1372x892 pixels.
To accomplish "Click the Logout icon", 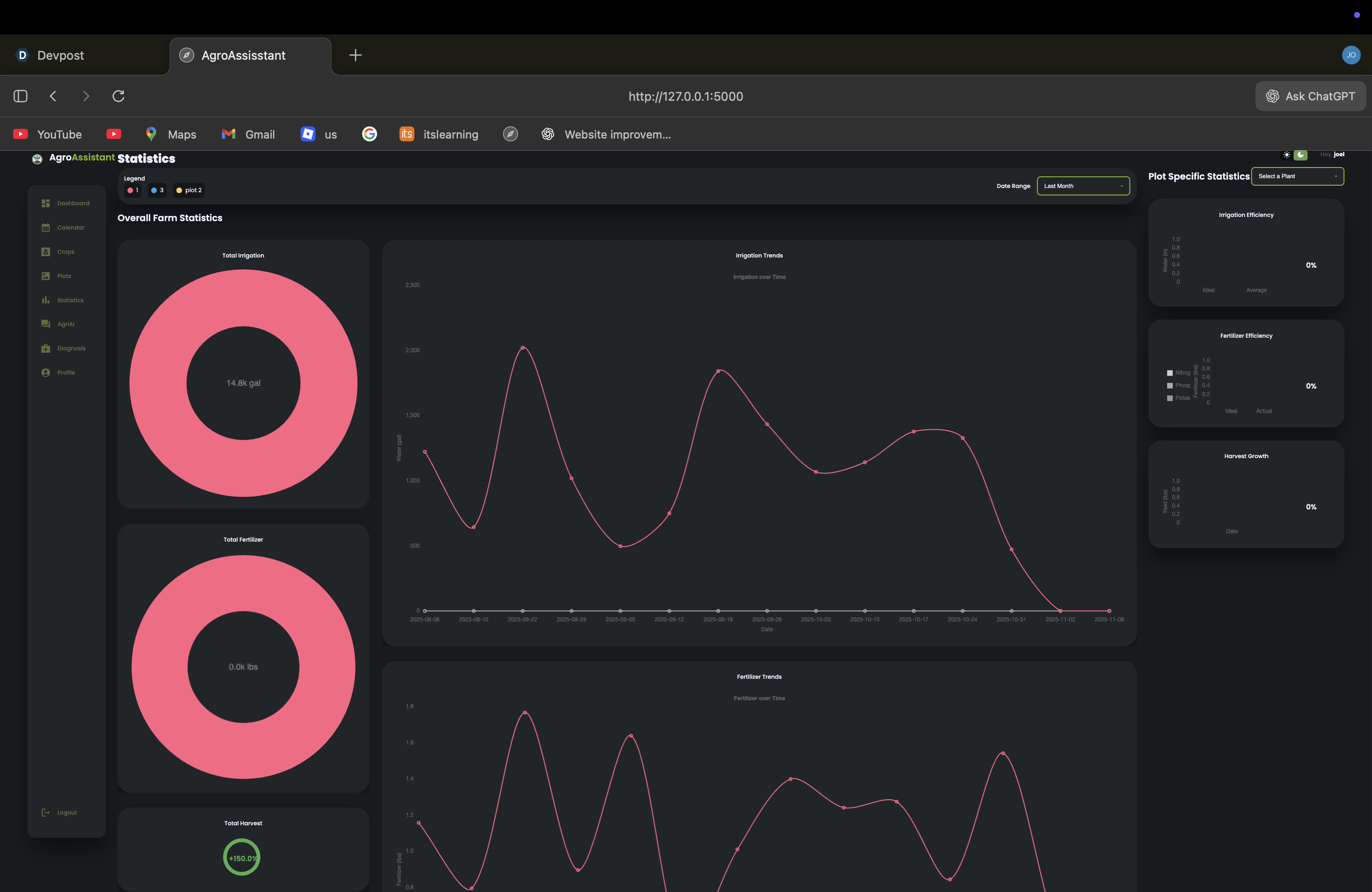I will (x=46, y=813).
